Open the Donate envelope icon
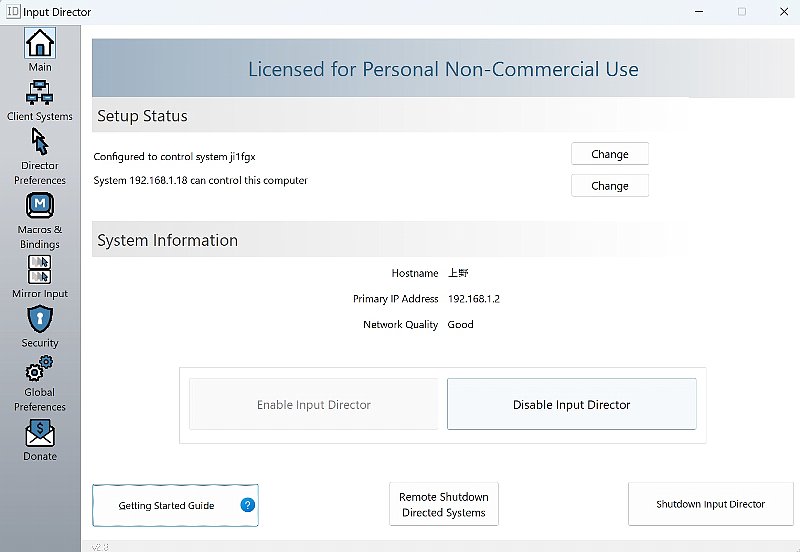800x552 pixels. tap(40, 433)
